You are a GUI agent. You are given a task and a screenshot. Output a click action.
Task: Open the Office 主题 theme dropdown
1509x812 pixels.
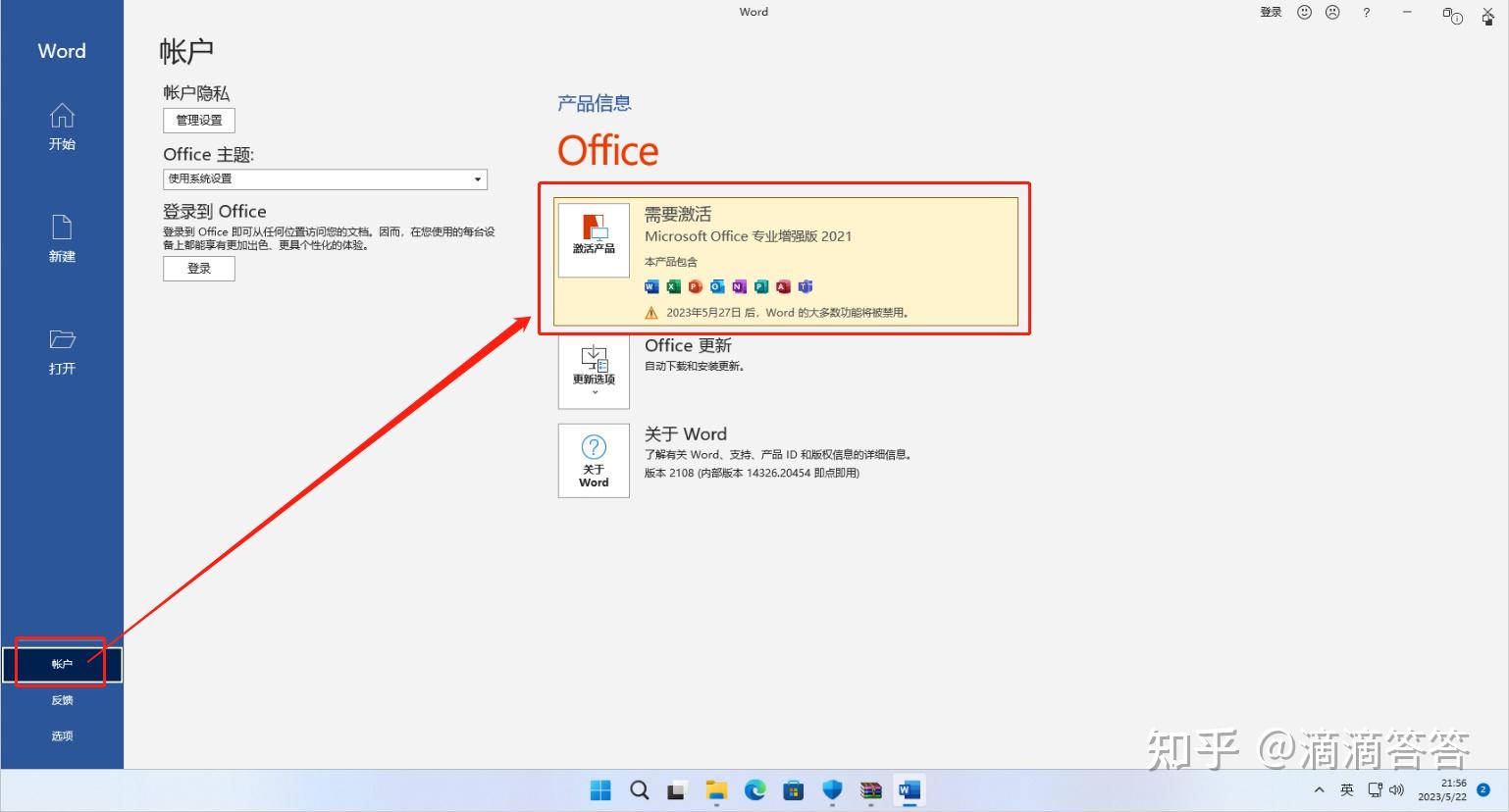point(477,179)
